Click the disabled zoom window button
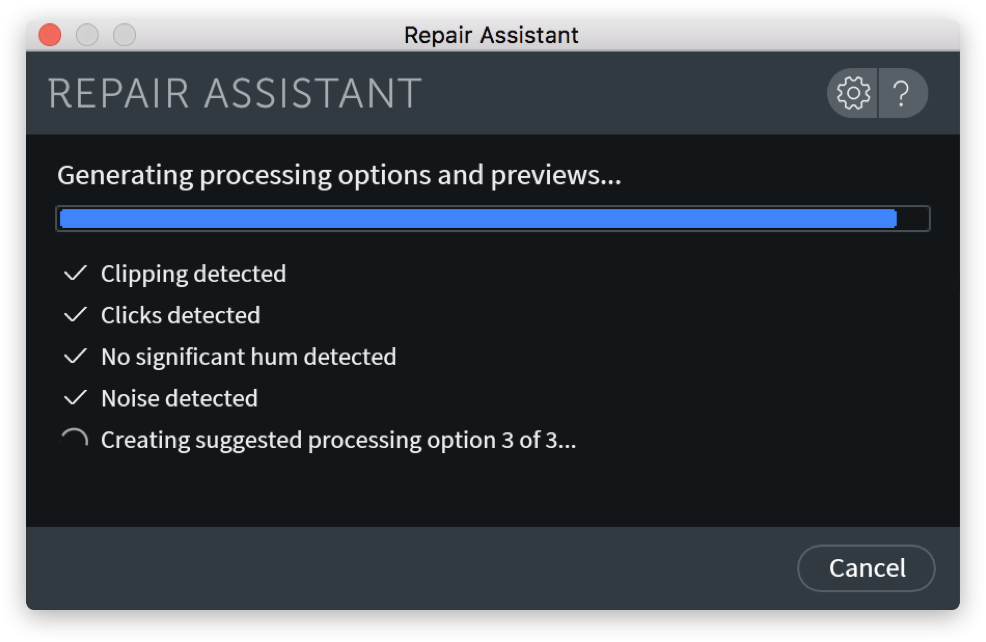 pos(124,35)
